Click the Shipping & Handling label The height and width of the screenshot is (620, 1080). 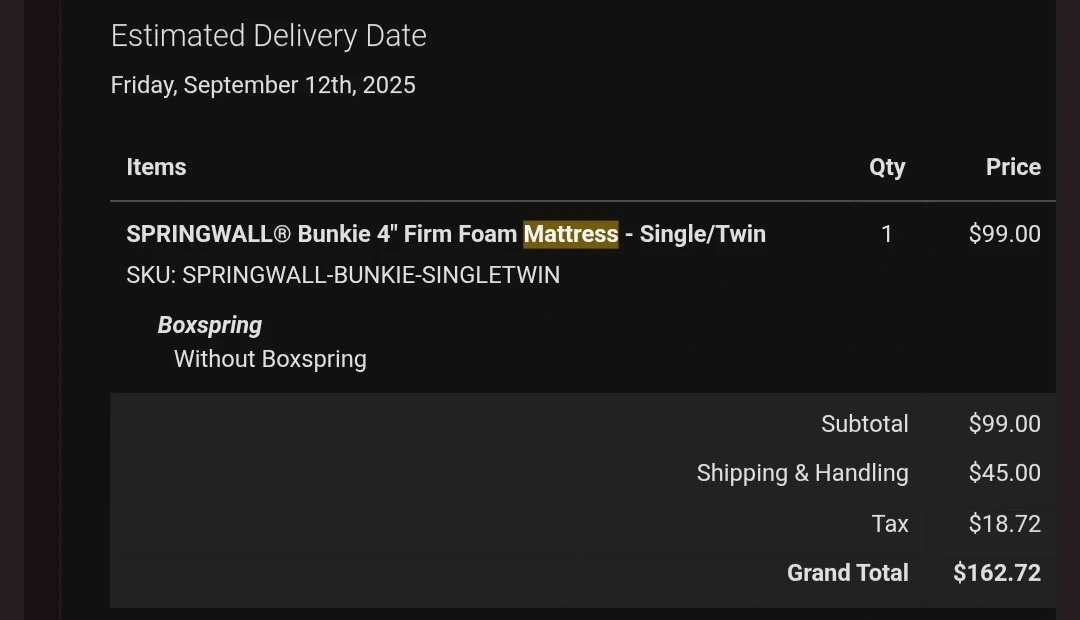(x=802, y=473)
